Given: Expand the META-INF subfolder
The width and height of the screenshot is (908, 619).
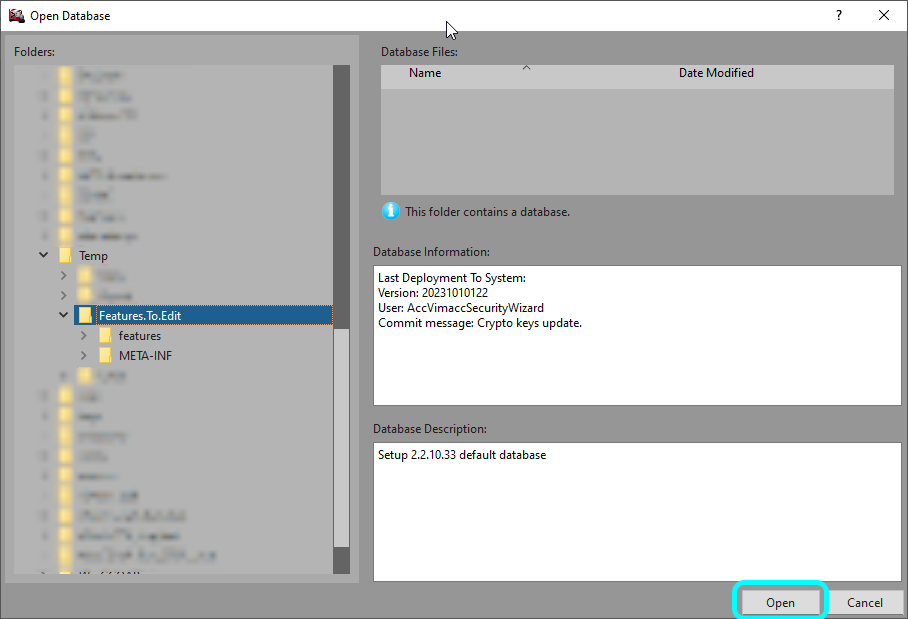Looking at the screenshot, I should (84, 356).
